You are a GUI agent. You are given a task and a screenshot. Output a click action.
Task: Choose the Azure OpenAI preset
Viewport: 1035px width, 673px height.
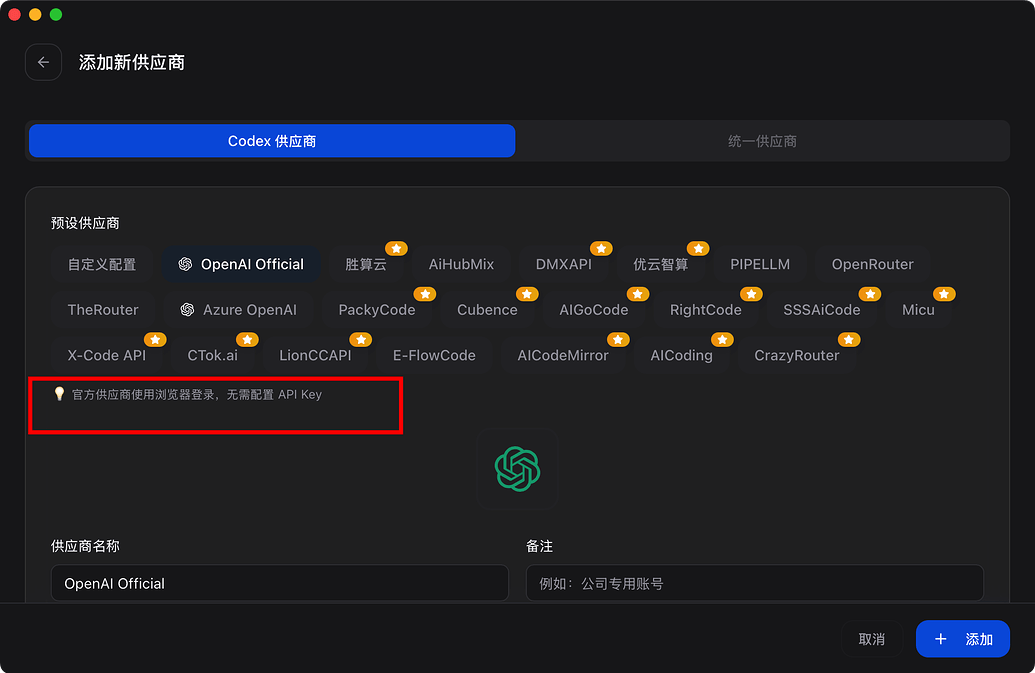point(239,309)
